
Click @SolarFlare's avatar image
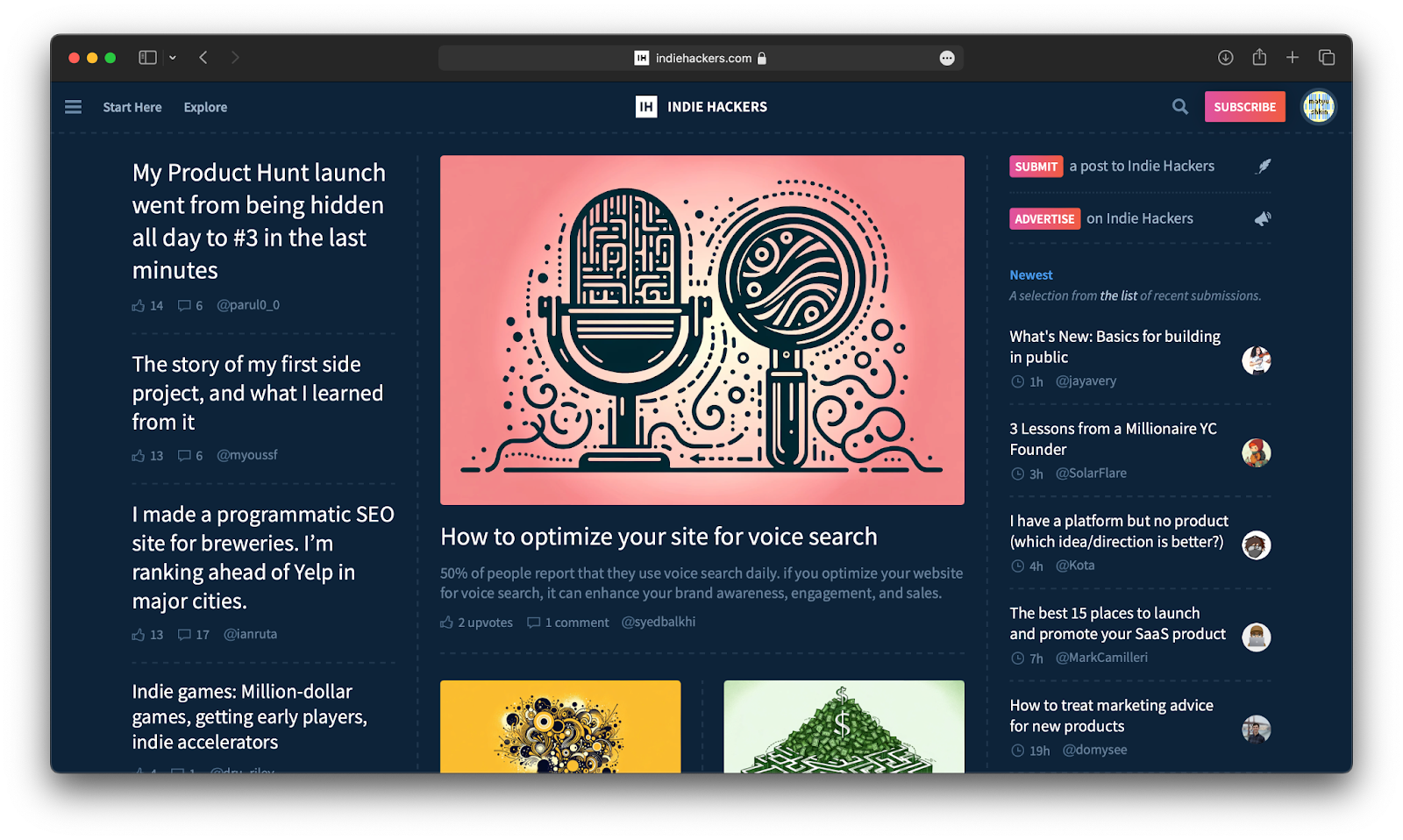(x=1257, y=452)
